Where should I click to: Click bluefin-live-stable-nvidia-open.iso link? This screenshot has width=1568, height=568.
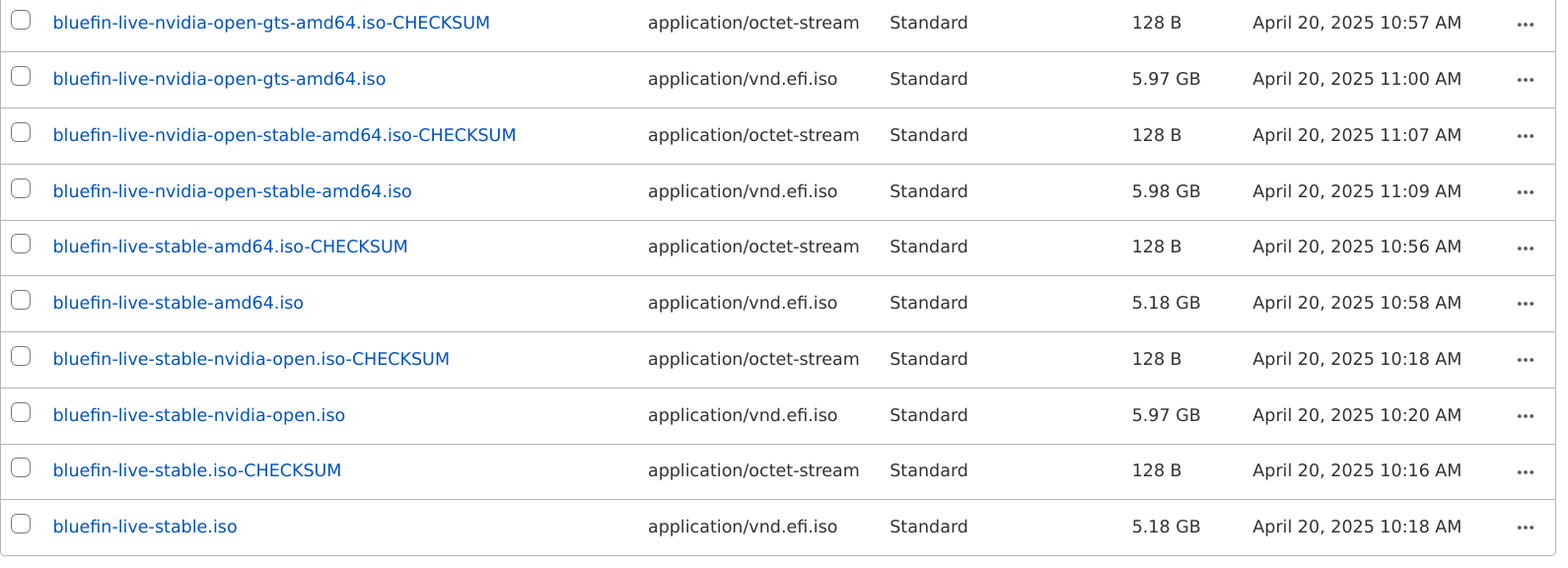click(x=199, y=415)
